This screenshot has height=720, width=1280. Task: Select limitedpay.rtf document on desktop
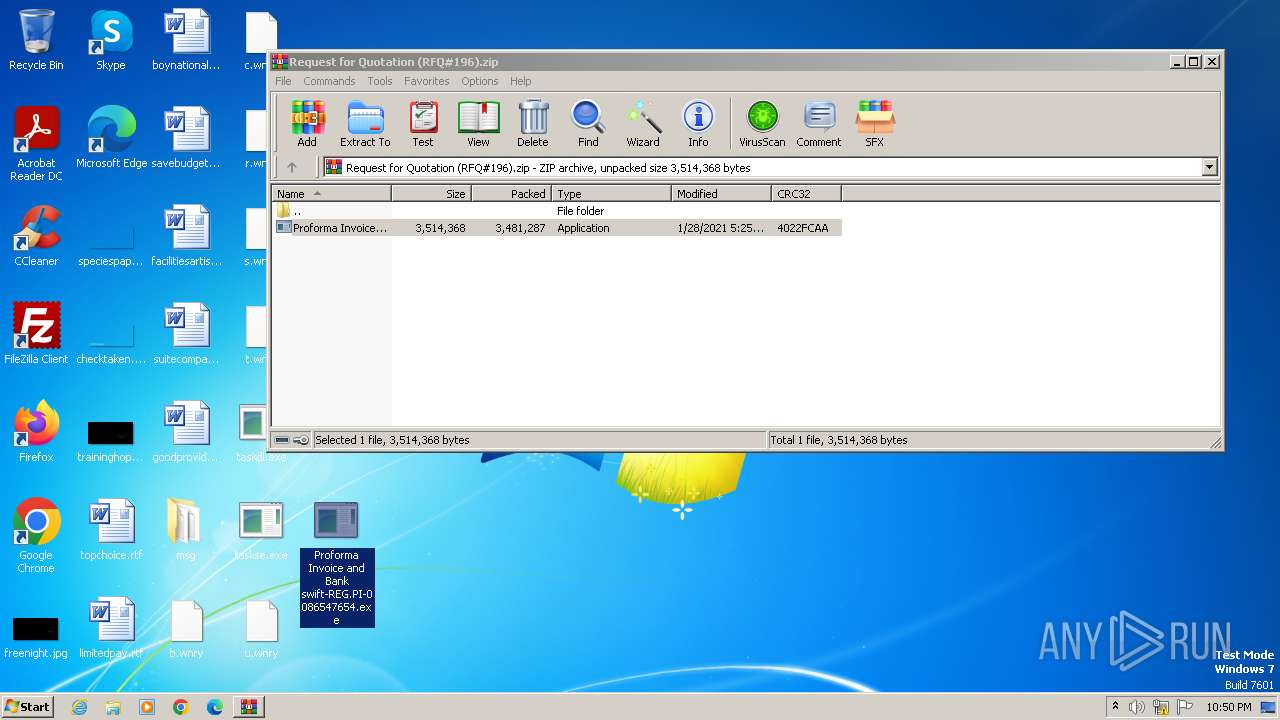(x=111, y=628)
